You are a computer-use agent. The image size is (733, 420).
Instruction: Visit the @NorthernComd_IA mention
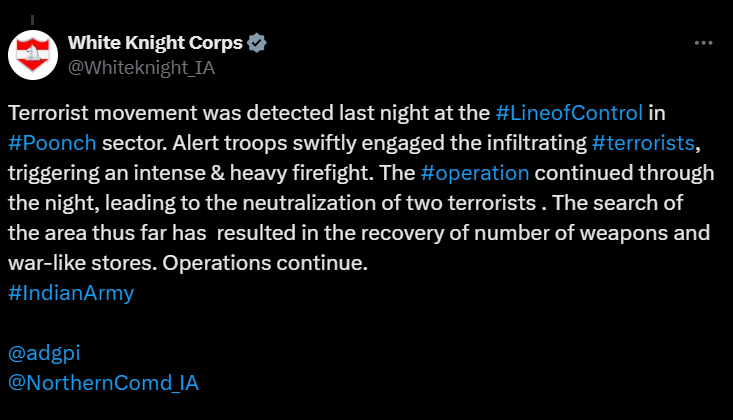[103, 383]
